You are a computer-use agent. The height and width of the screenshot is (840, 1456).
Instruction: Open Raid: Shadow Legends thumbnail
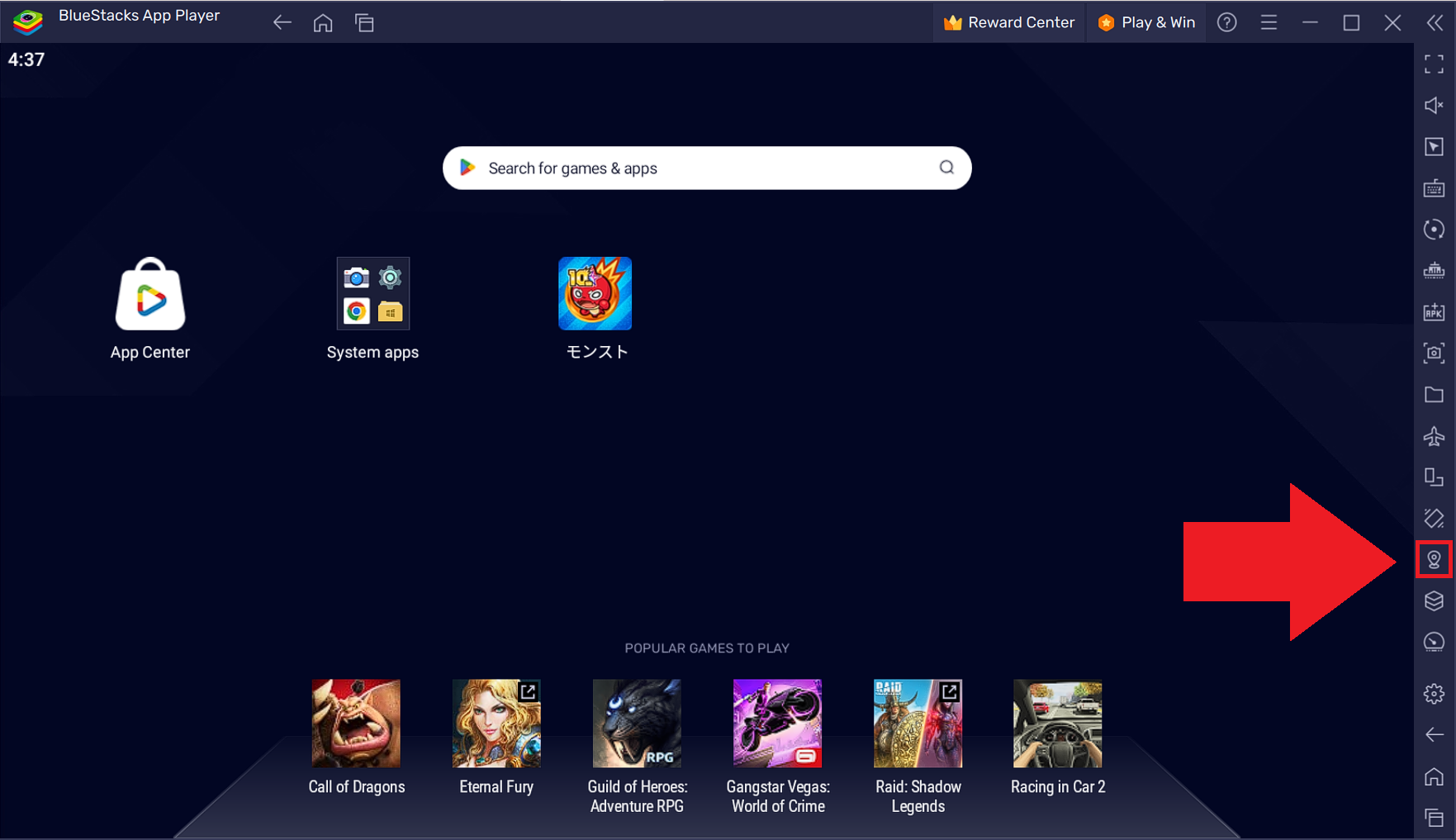click(918, 724)
